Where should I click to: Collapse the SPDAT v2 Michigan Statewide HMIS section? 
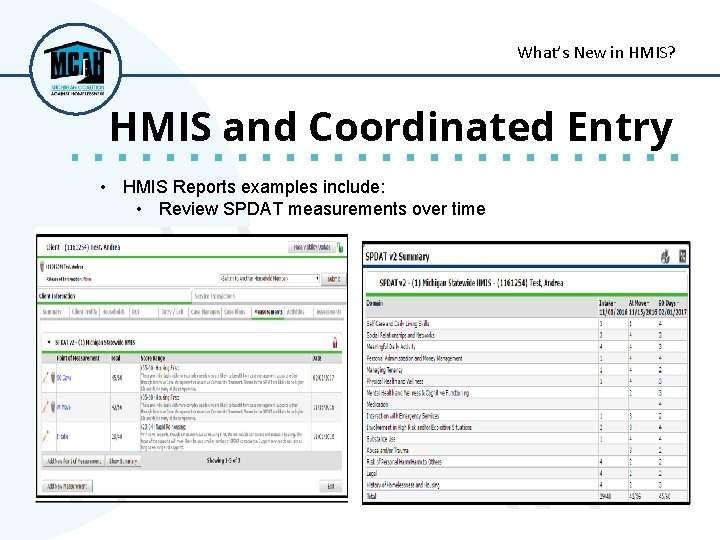tap(49, 342)
